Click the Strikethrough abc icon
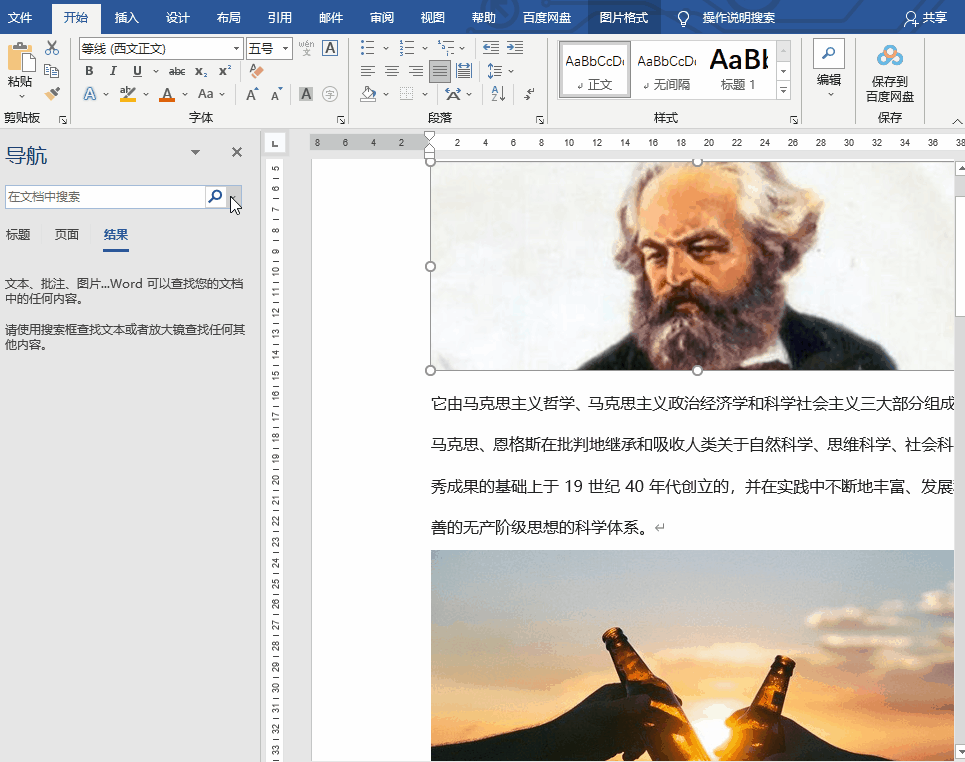The image size is (965, 762). pos(177,71)
